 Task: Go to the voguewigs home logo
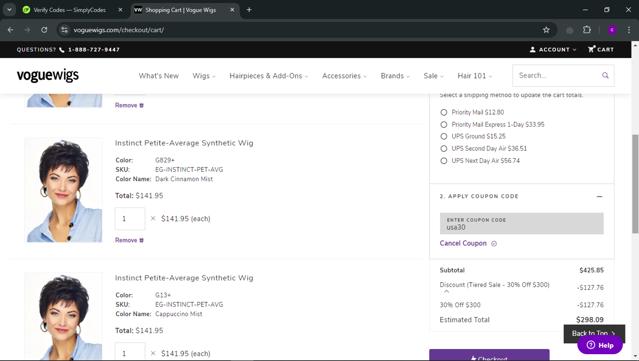pyautogui.click(x=48, y=76)
